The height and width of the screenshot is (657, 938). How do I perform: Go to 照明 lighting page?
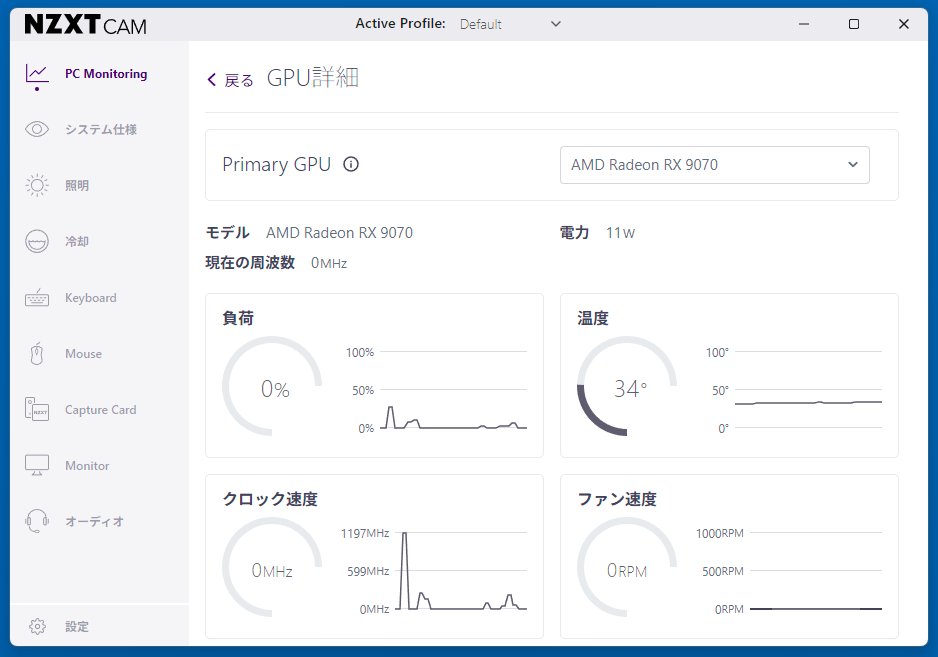coord(77,185)
